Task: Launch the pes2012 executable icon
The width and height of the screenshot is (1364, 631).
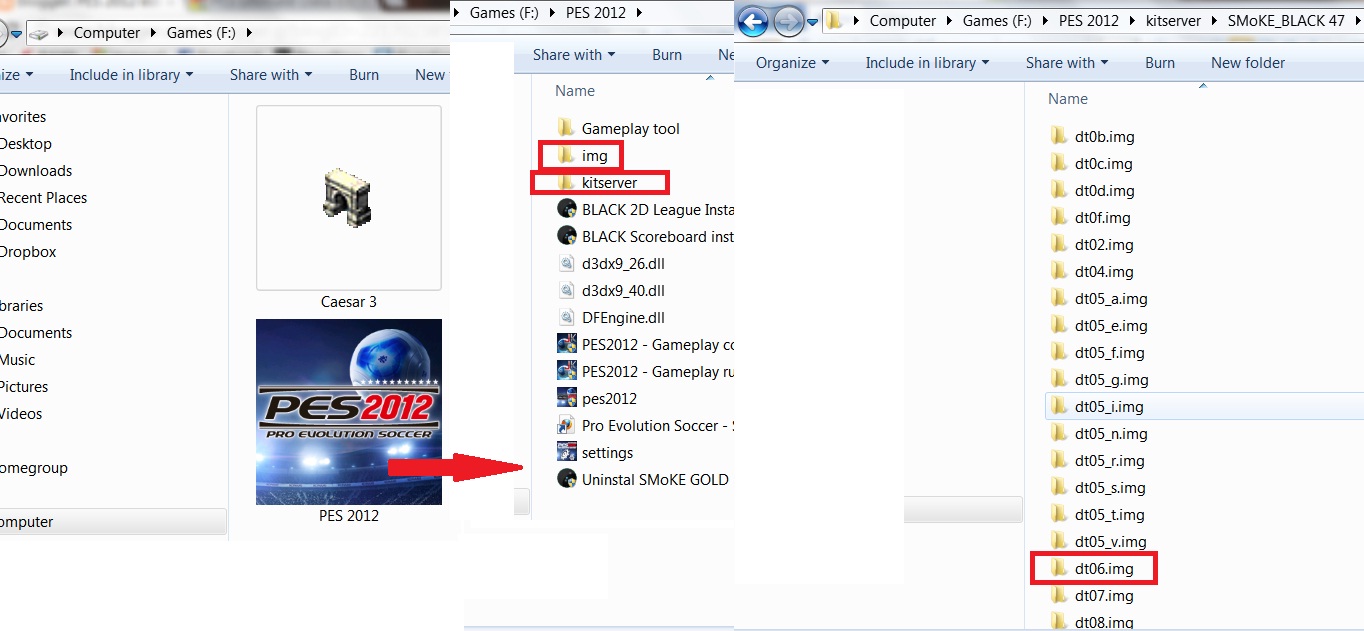Action: tap(566, 398)
